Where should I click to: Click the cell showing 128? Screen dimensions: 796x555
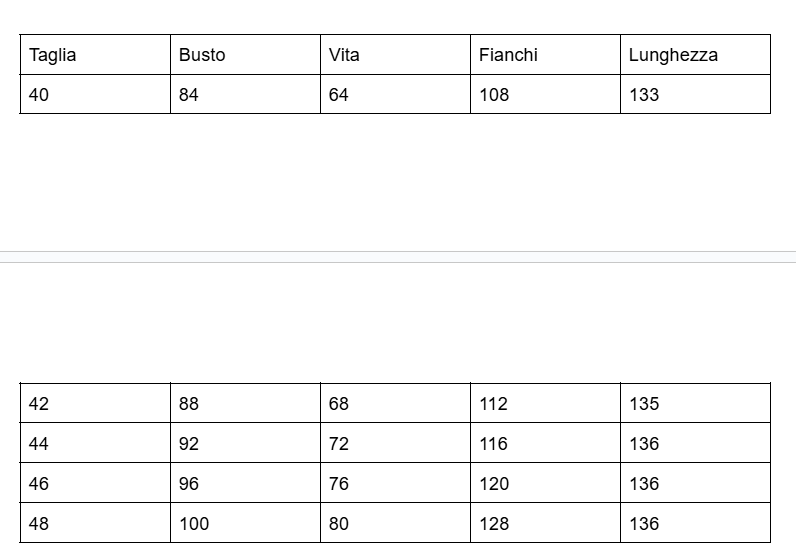(x=546, y=523)
